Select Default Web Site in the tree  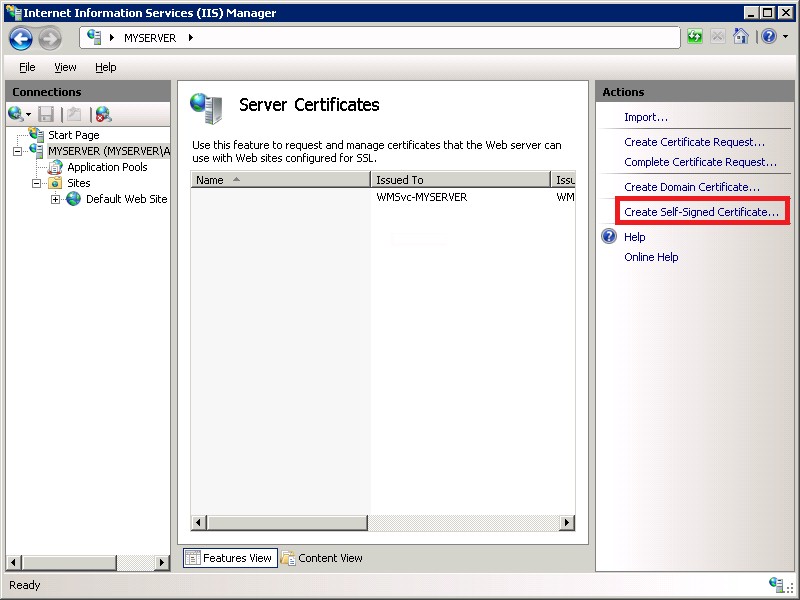[127, 199]
